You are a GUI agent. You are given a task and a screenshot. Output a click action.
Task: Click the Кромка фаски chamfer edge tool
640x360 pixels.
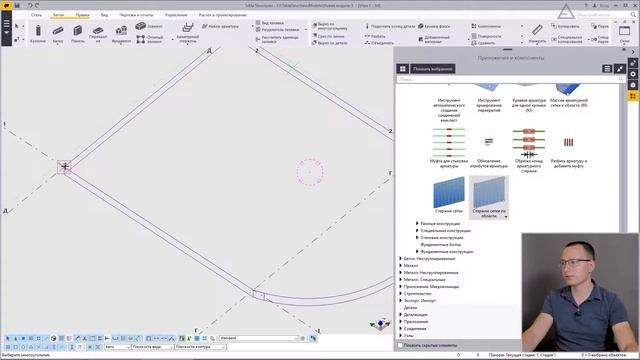point(434,26)
